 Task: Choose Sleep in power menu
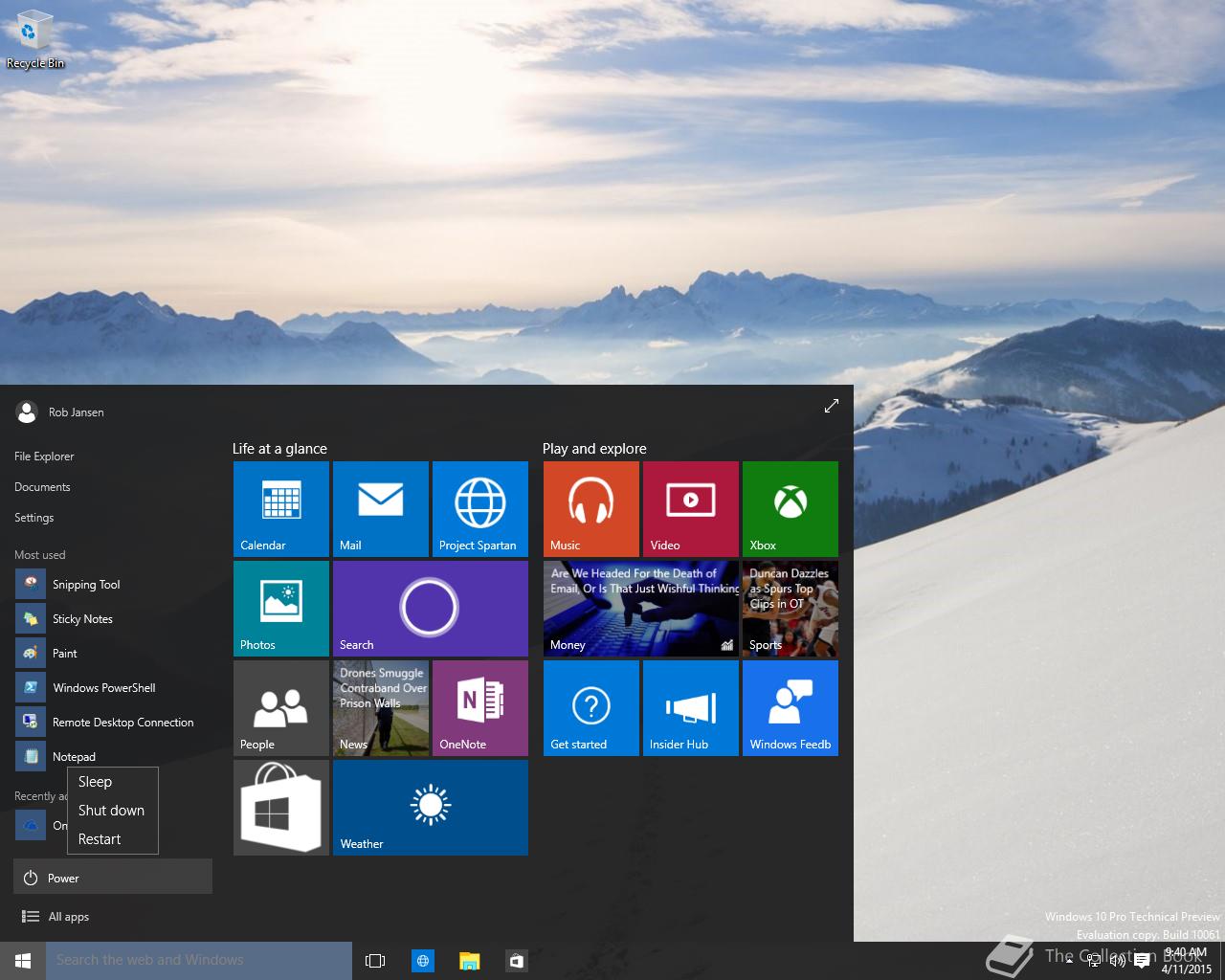point(113,782)
